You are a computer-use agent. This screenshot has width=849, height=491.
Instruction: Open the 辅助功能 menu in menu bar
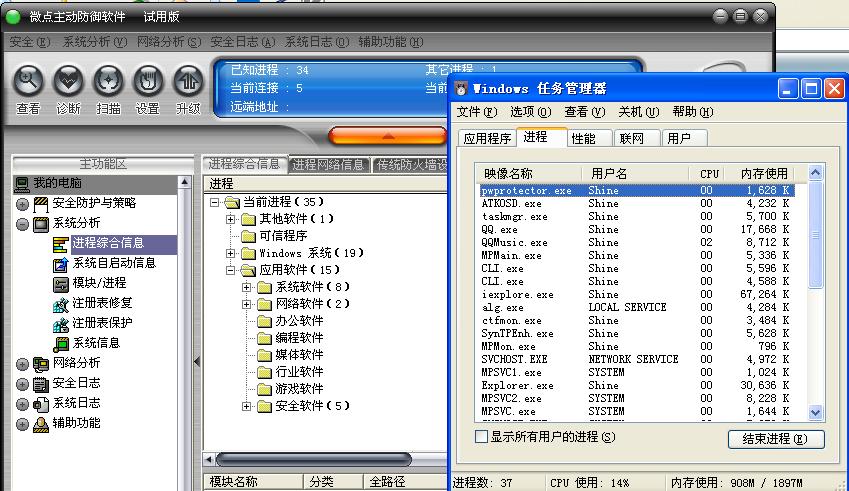(390, 42)
